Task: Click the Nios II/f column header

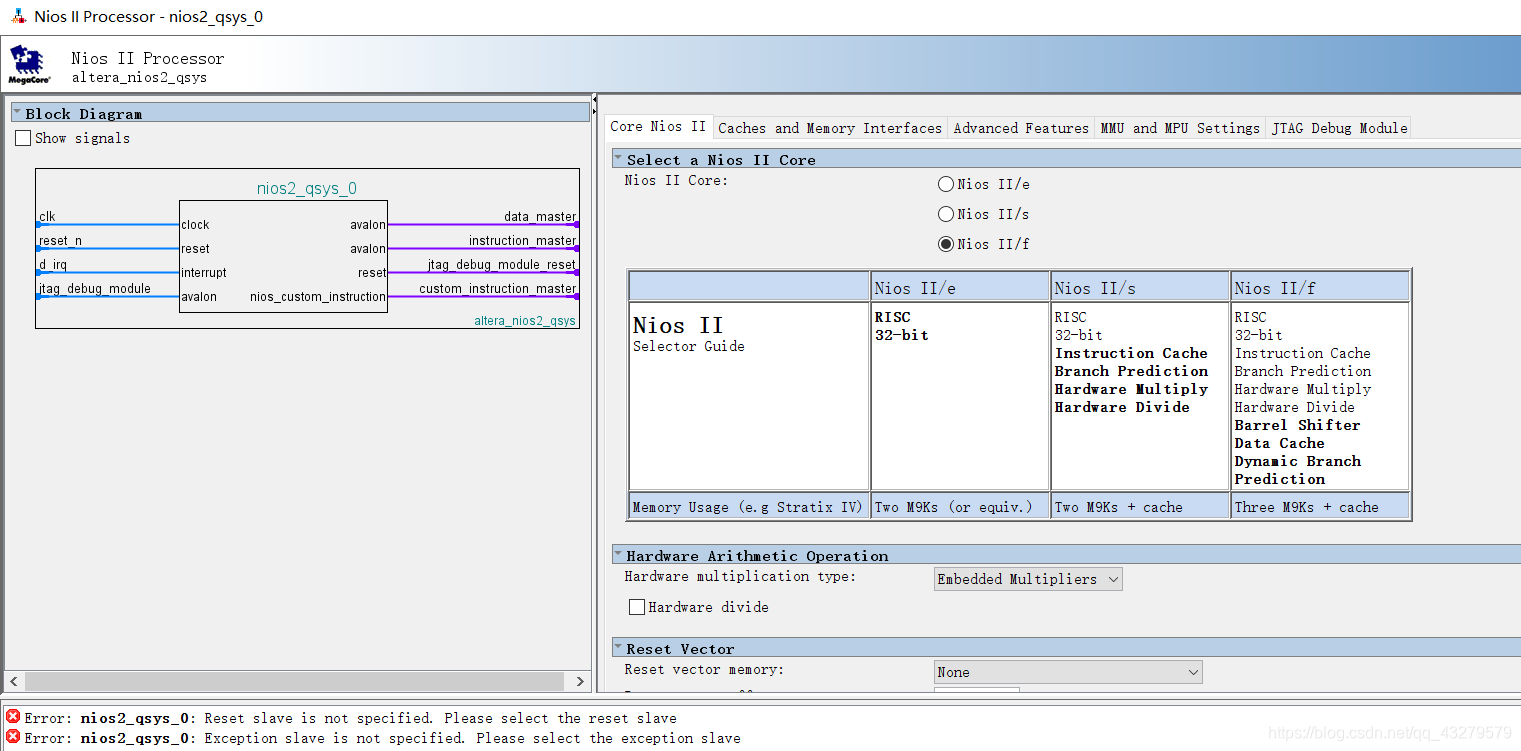Action: 1320,287
